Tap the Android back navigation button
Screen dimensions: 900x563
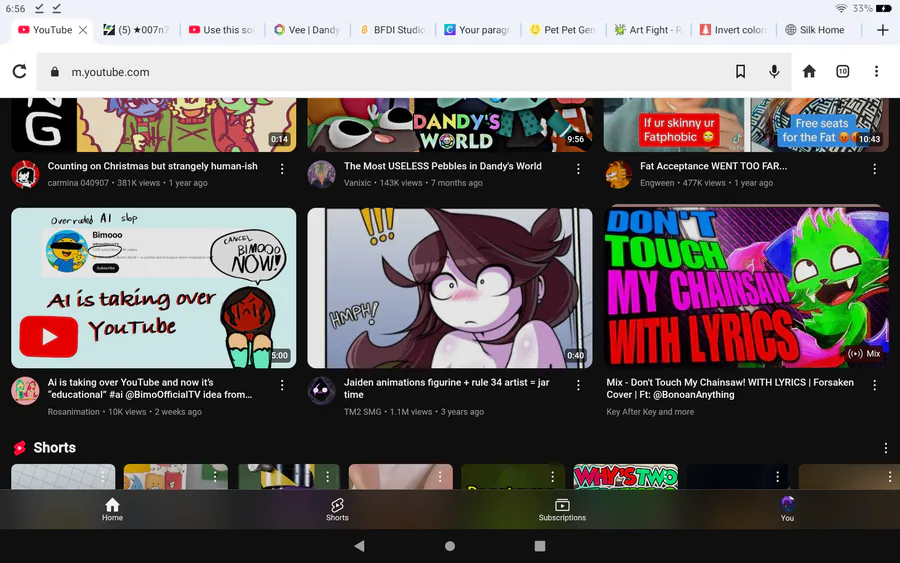359,546
